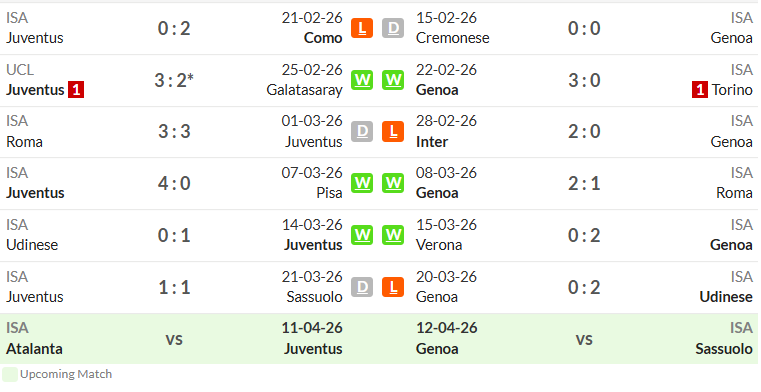
Task: Click the orange L badge for Juventus vs Como
Action: [362, 28]
